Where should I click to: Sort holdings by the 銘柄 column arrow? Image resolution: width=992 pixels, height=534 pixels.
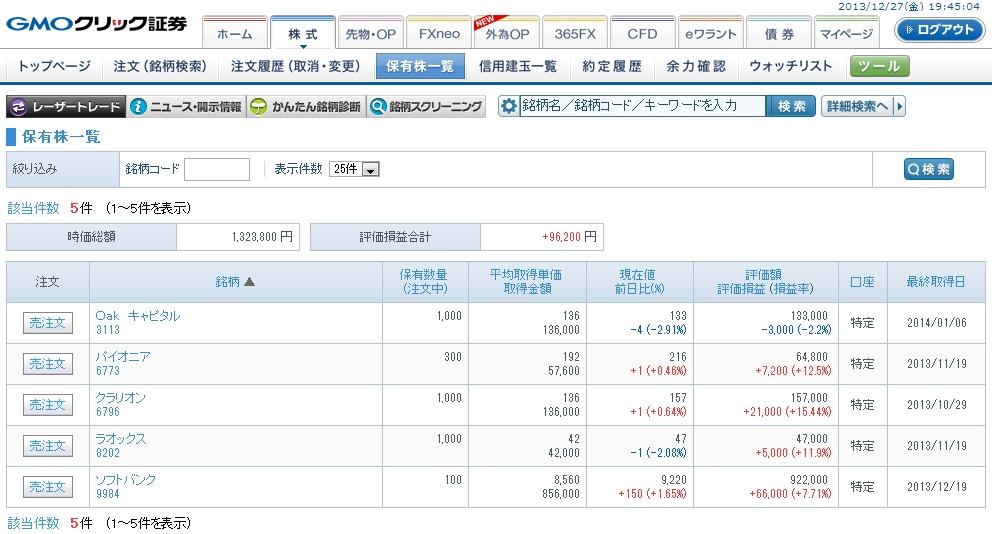click(250, 282)
